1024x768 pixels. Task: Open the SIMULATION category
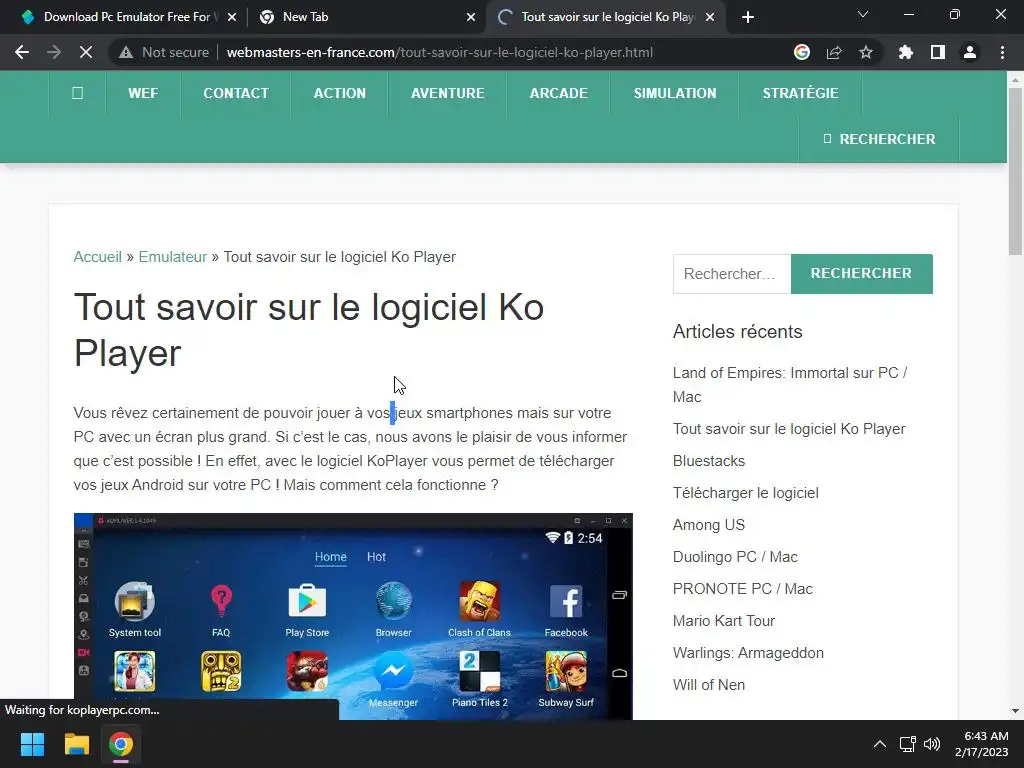tap(675, 93)
